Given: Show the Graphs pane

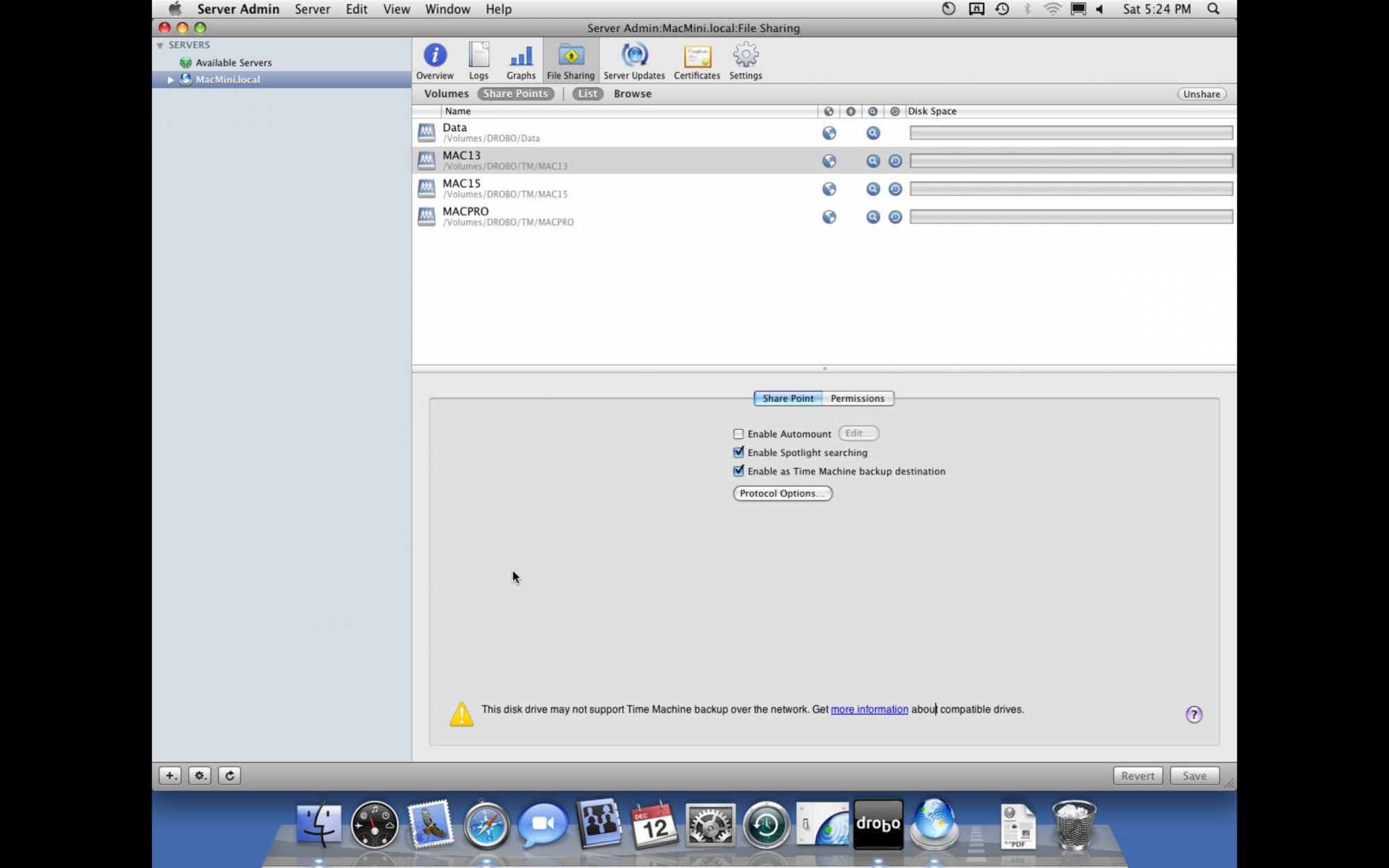Looking at the screenshot, I should click(521, 60).
